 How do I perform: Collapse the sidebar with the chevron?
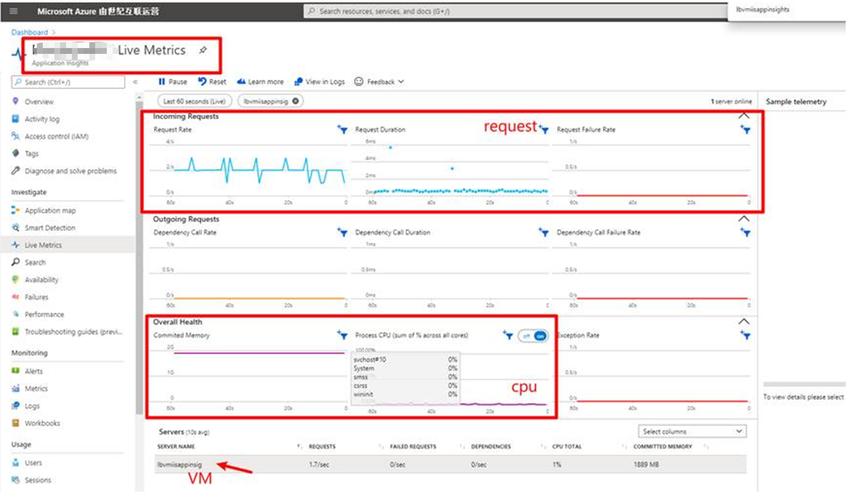click(x=135, y=82)
